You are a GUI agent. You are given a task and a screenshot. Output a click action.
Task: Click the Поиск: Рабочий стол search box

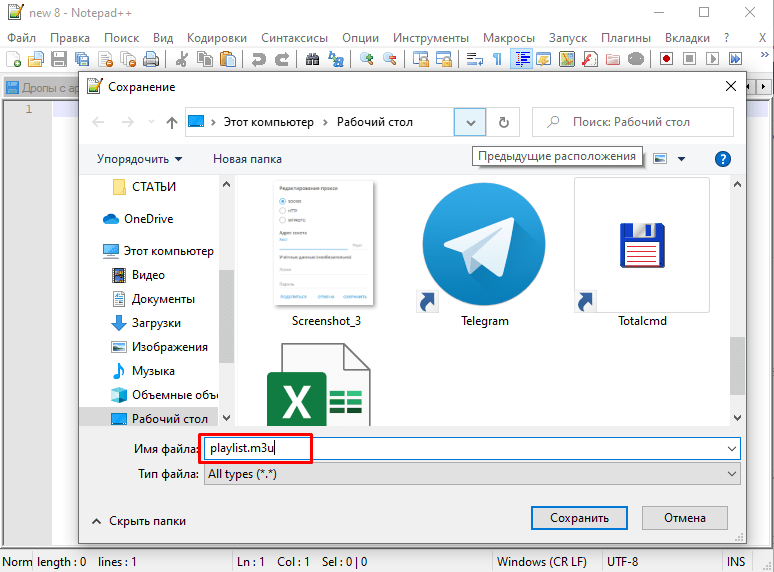[x=633, y=122]
